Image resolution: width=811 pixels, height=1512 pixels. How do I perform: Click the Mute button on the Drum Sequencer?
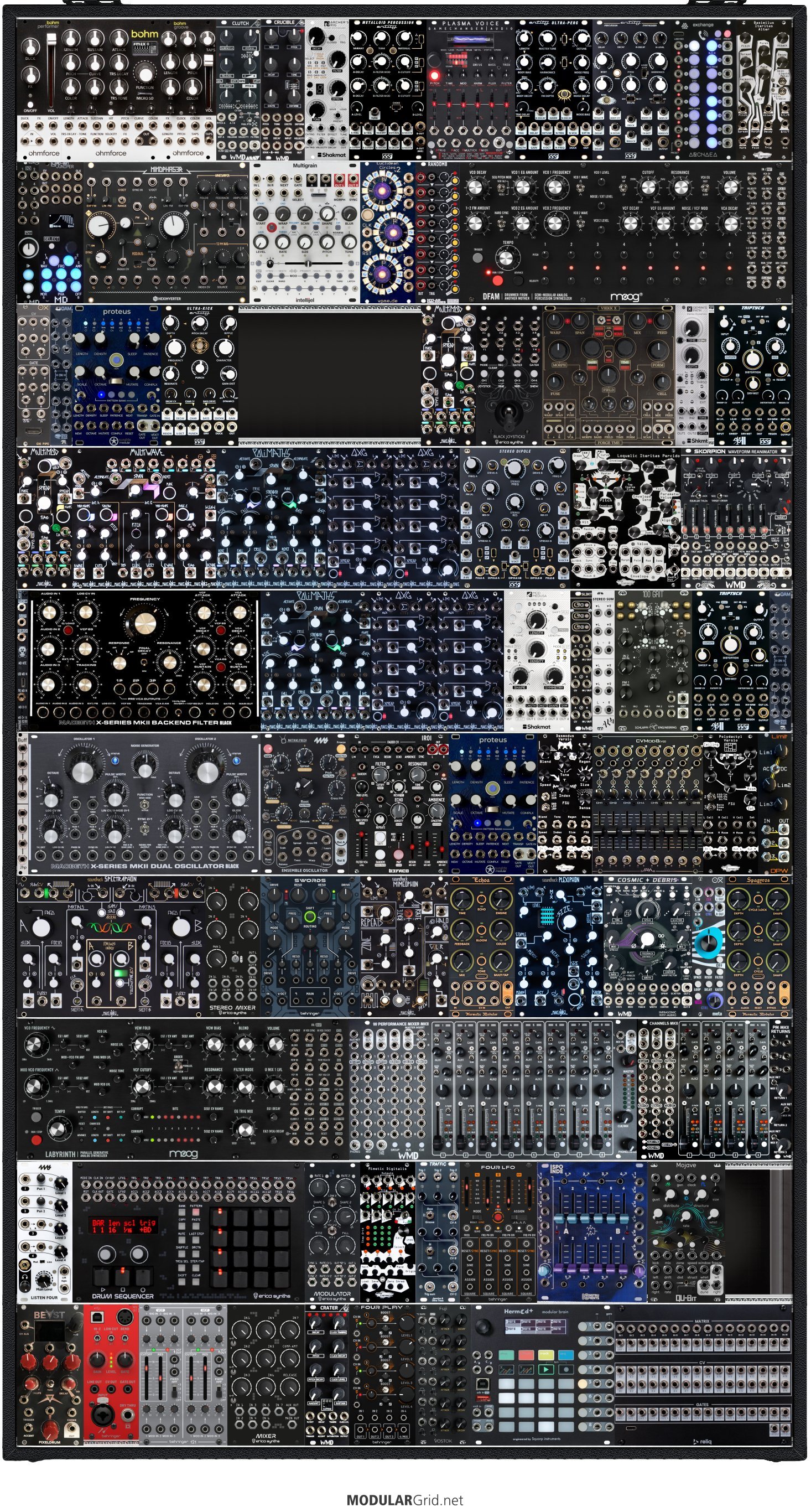coord(183,1239)
